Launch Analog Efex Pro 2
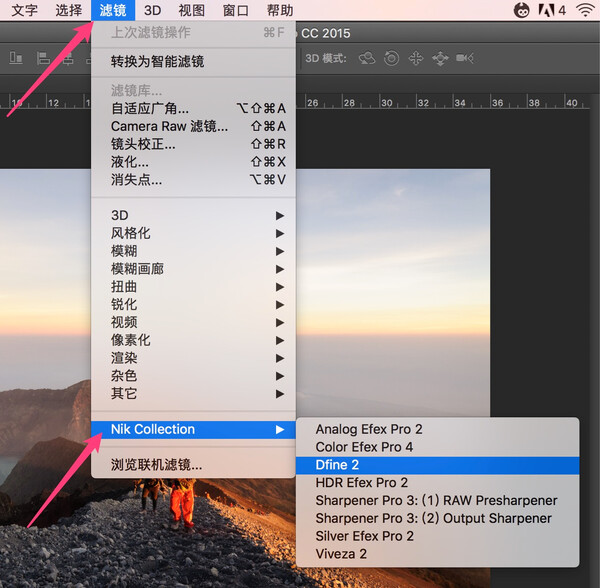 pos(437,429)
